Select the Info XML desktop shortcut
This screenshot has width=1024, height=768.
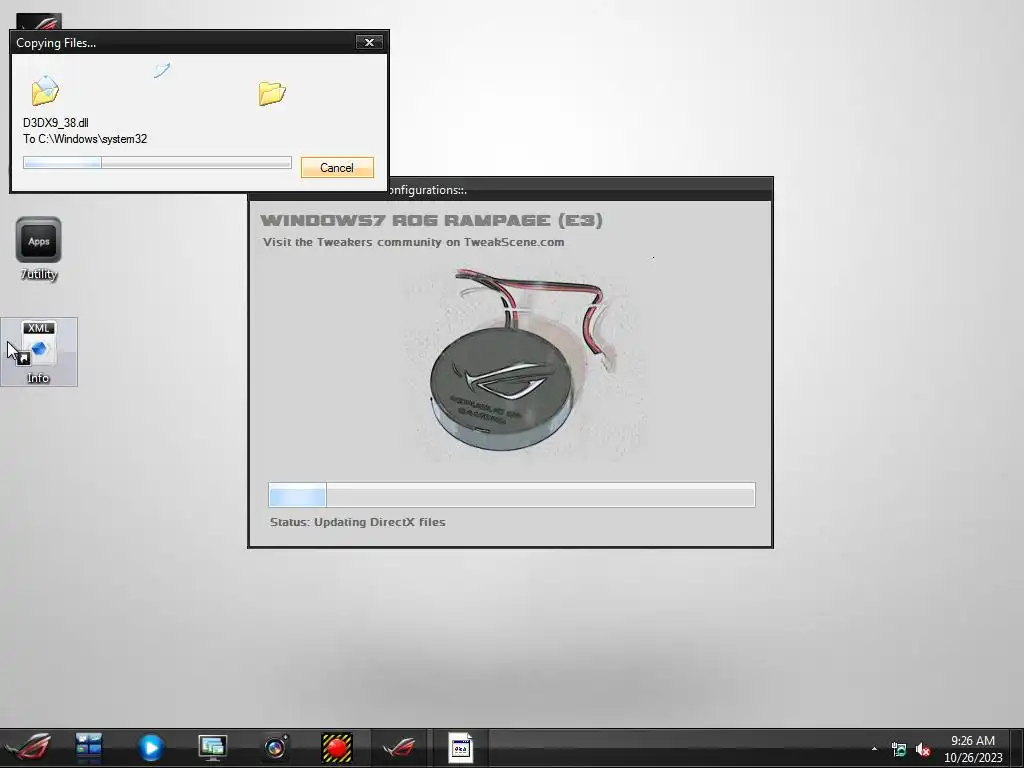pyautogui.click(x=39, y=351)
